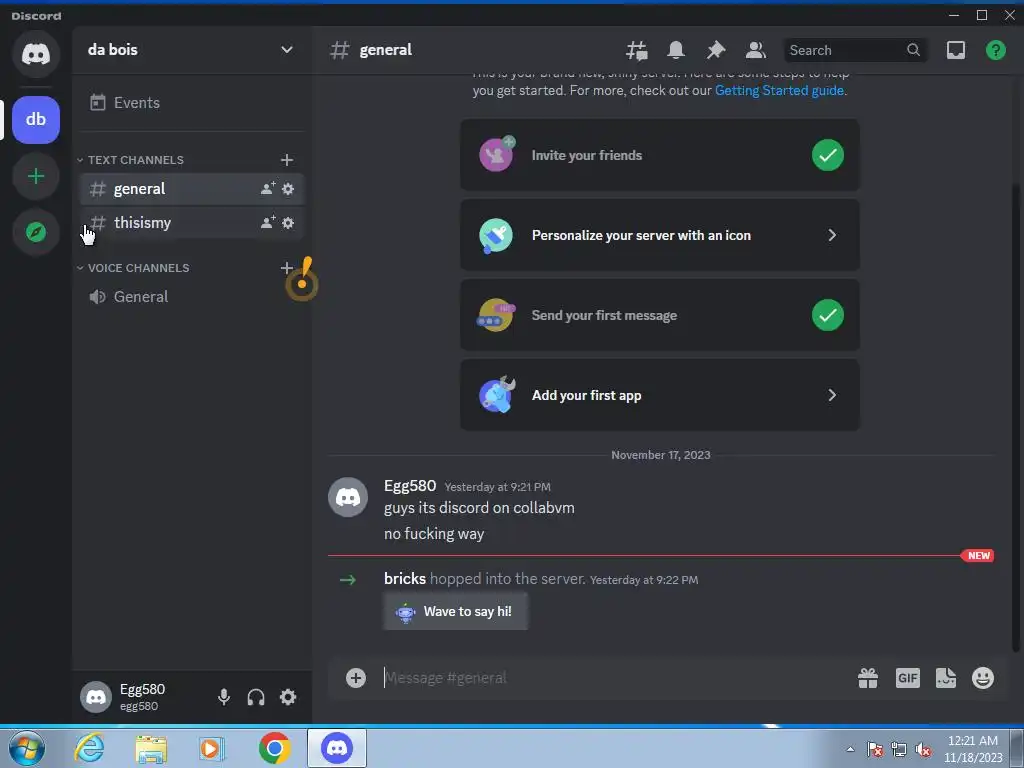Show pinned messages pin icon
1024x768 pixels.
point(716,50)
